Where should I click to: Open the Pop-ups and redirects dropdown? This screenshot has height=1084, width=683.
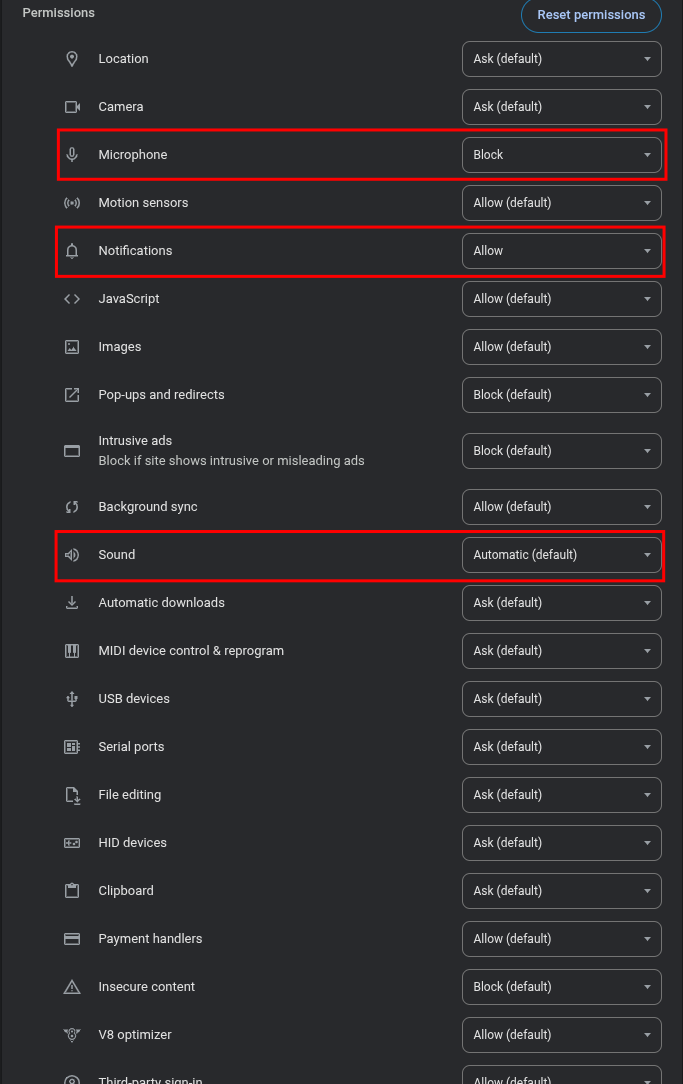coord(561,395)
